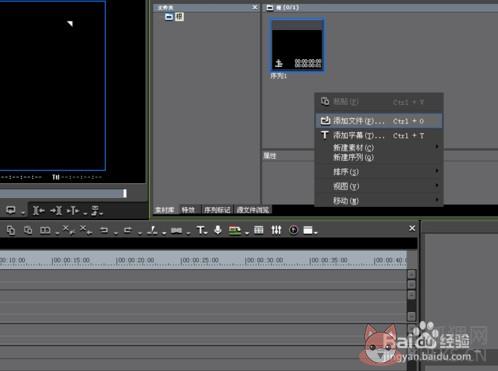Image resolution: width=498 pixels, height=371 pixels.
Task: Click the copy icon in timeline toolbar
Action: pyautogui.click(x=11, y=230)
